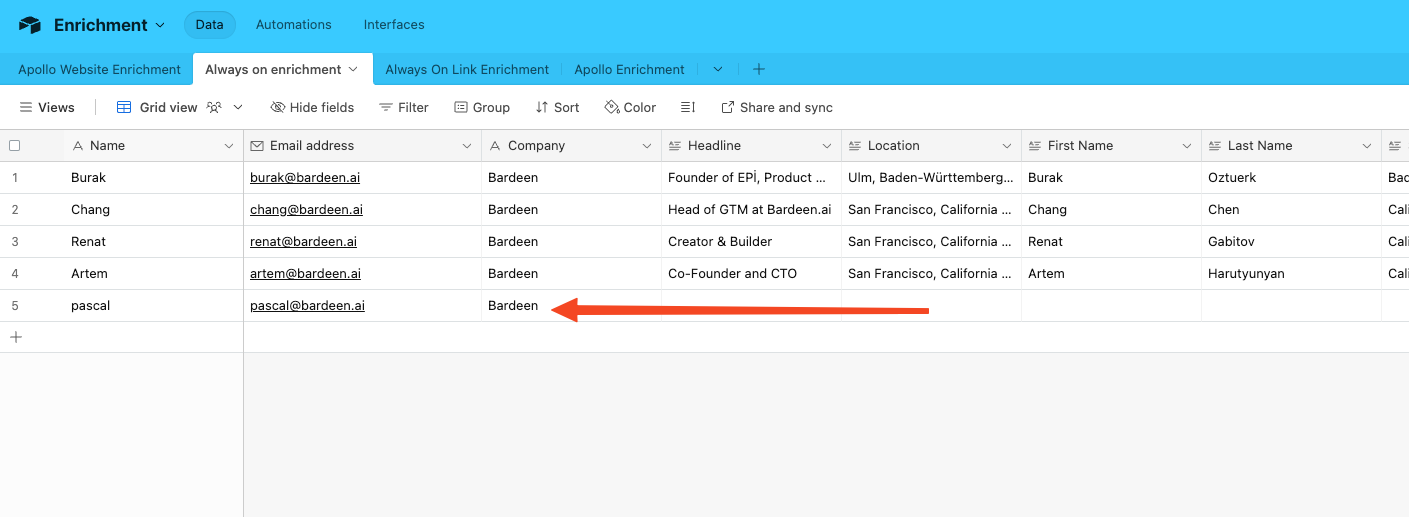Click the row height icon

tap(687, 107)
